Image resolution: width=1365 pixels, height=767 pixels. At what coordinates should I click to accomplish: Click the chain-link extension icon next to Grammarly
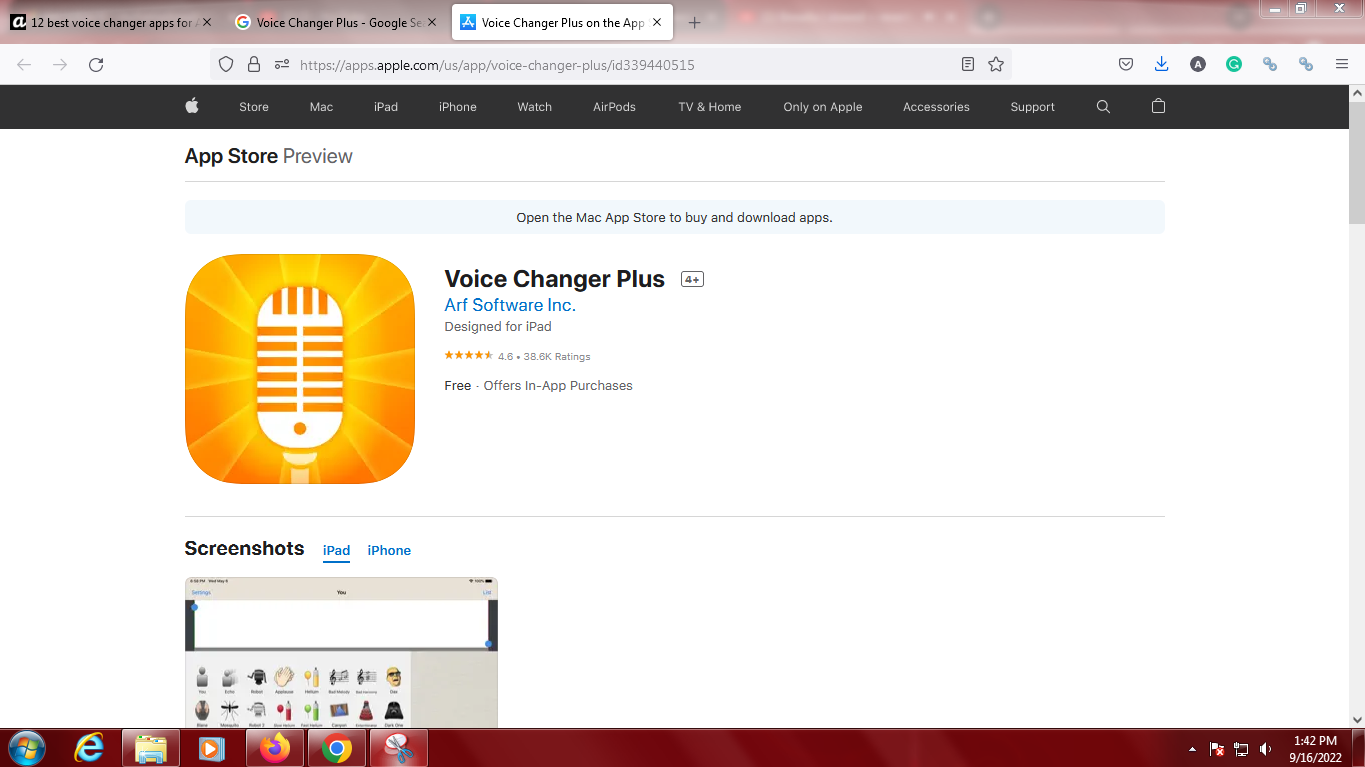pos(1270,64)
